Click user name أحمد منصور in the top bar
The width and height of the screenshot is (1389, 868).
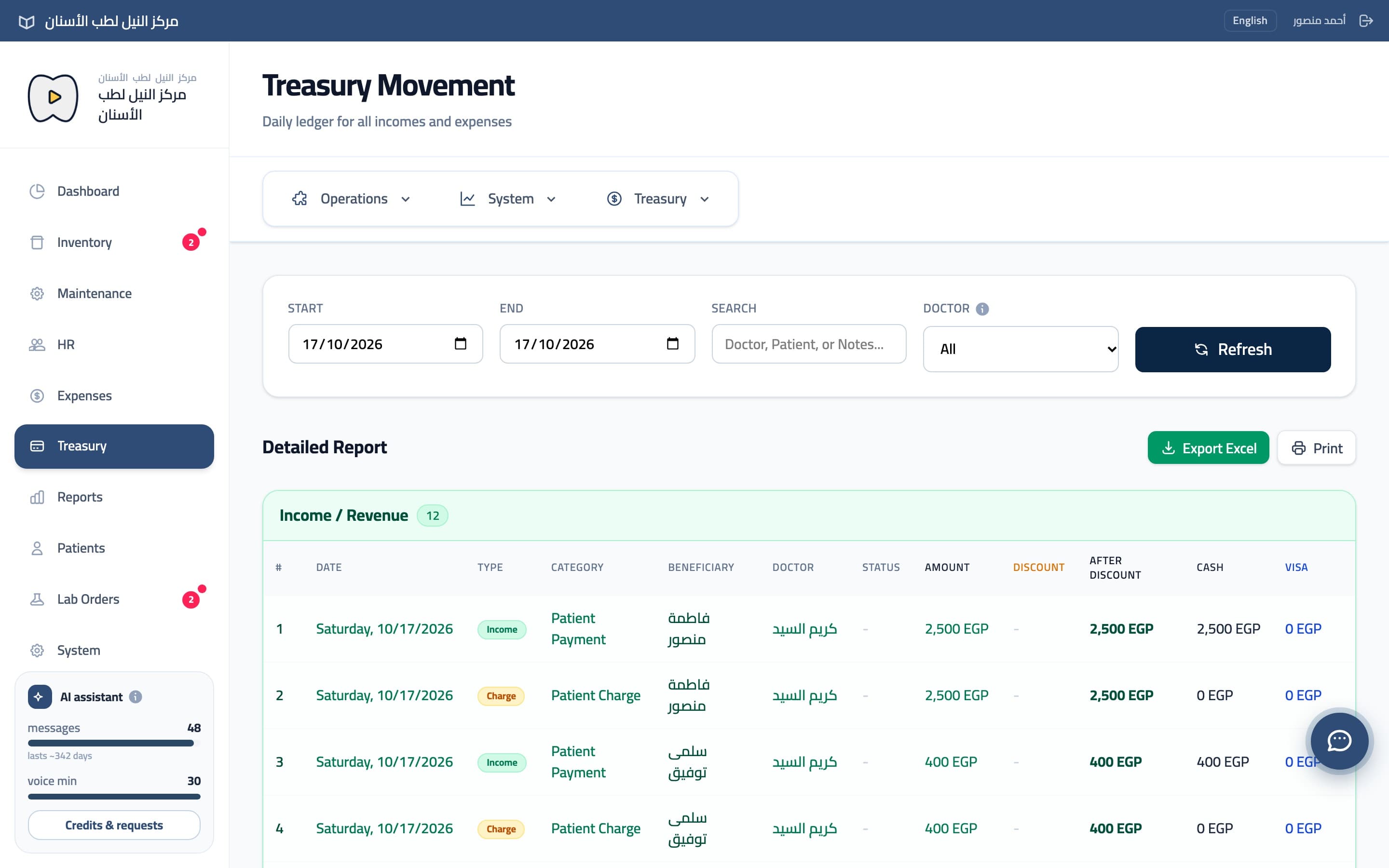1319,21
